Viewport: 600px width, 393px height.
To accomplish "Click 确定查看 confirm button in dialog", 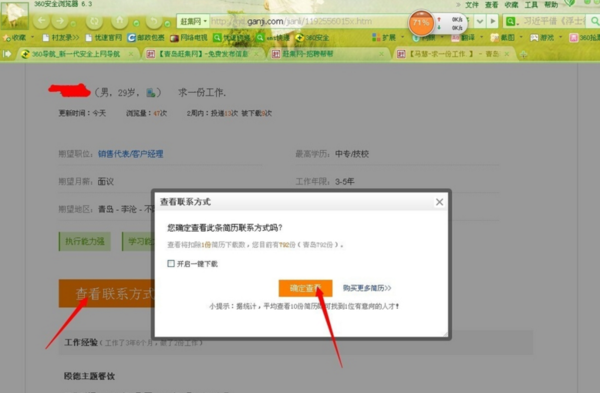I will pos(305,288).
